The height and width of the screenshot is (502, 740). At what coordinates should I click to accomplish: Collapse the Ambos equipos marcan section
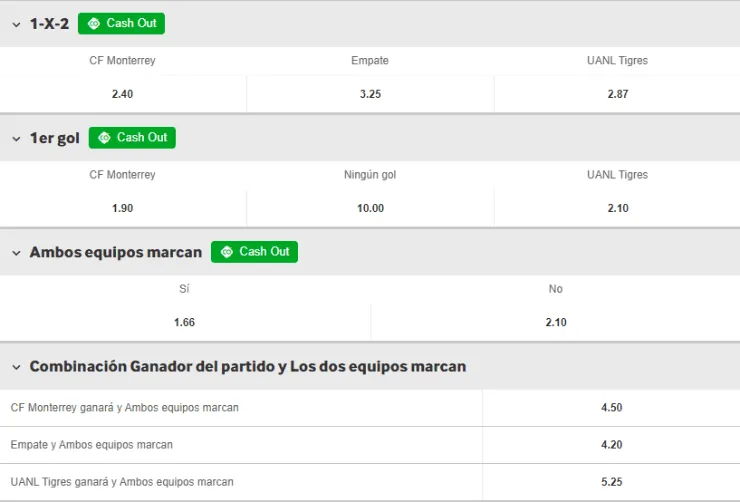(16, 253)
